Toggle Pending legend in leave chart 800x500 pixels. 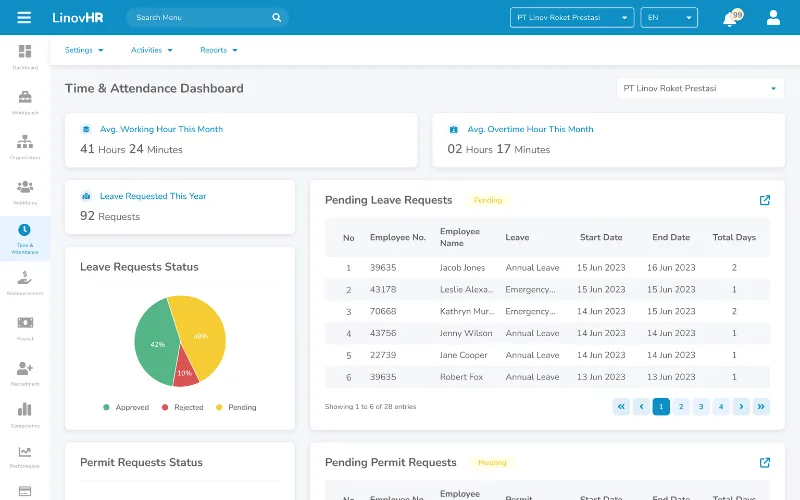(236, 407)
